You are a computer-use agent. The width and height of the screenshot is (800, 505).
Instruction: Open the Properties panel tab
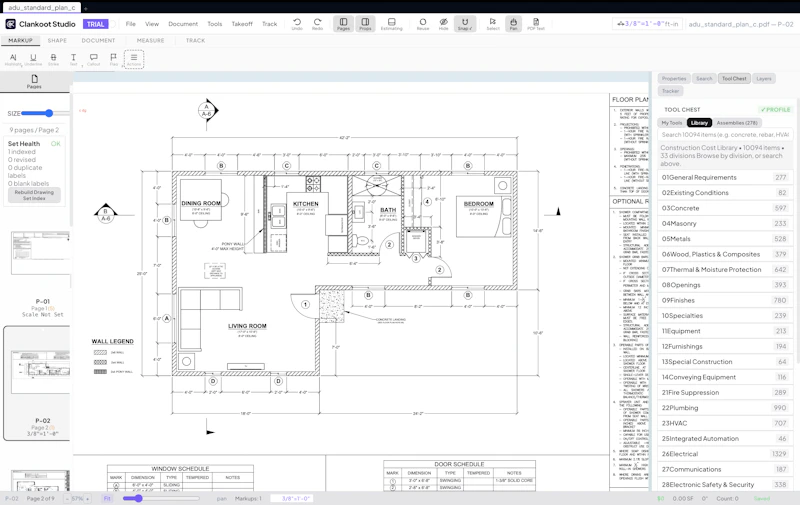tap(674, 79)
